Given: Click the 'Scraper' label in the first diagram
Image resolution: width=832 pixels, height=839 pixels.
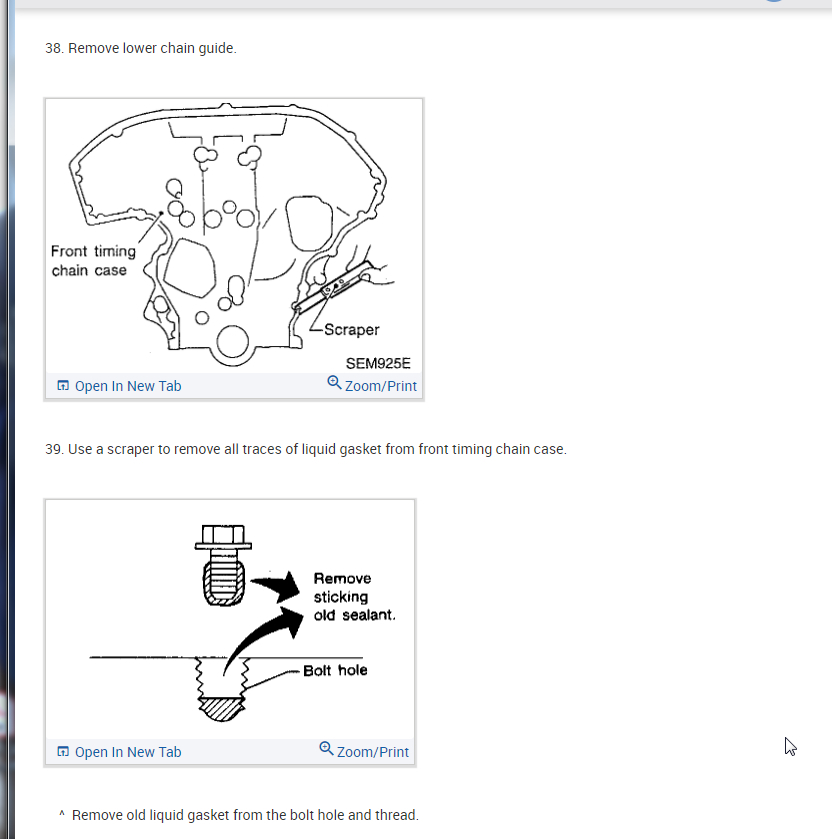Looking at the screenshot, I should tap(352, 330).
